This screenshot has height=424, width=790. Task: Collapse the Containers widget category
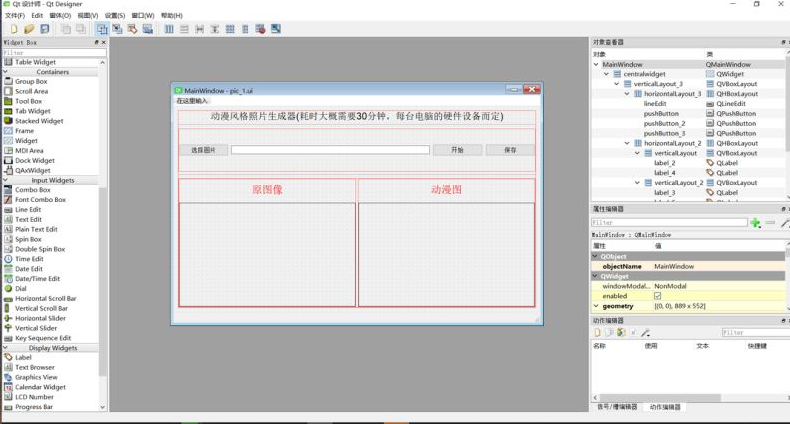(6, 72)
